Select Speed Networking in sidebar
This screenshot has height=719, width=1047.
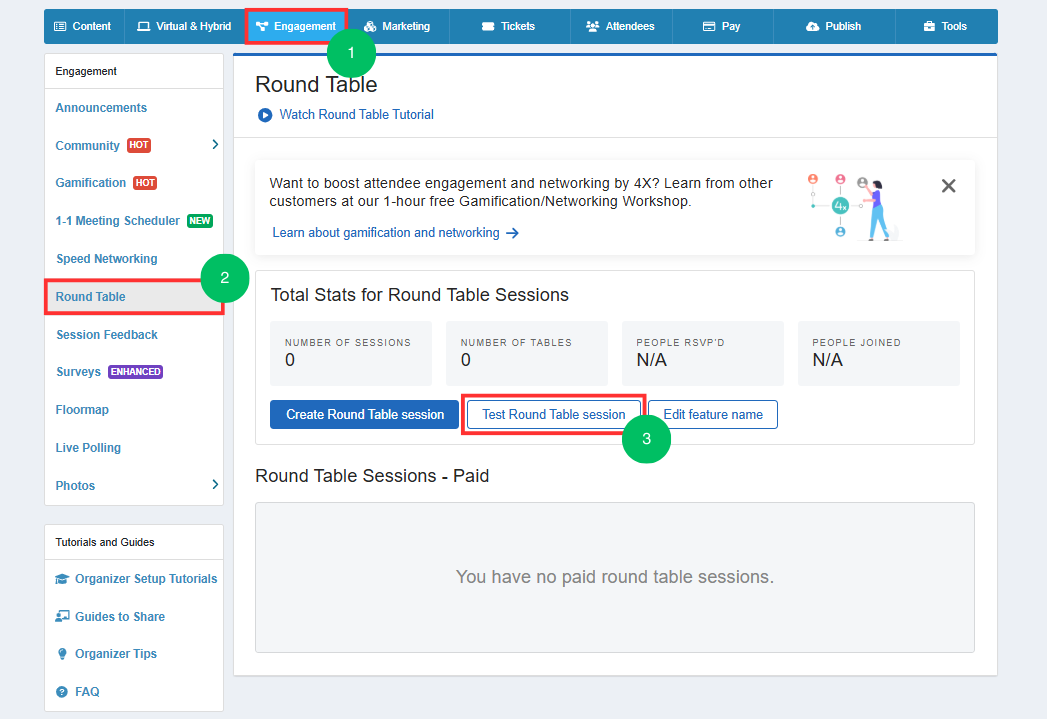(107, 259)
